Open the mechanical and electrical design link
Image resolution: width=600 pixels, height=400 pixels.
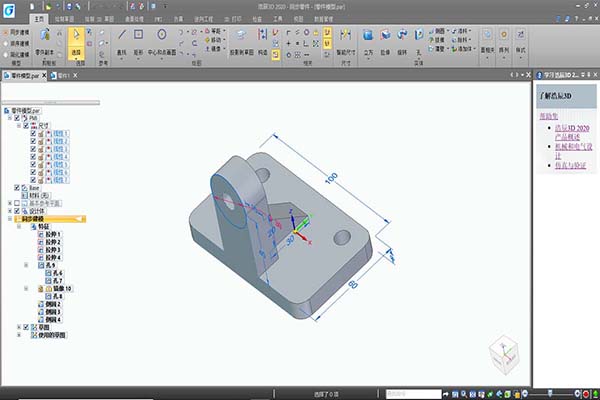(x=574, y=151)
